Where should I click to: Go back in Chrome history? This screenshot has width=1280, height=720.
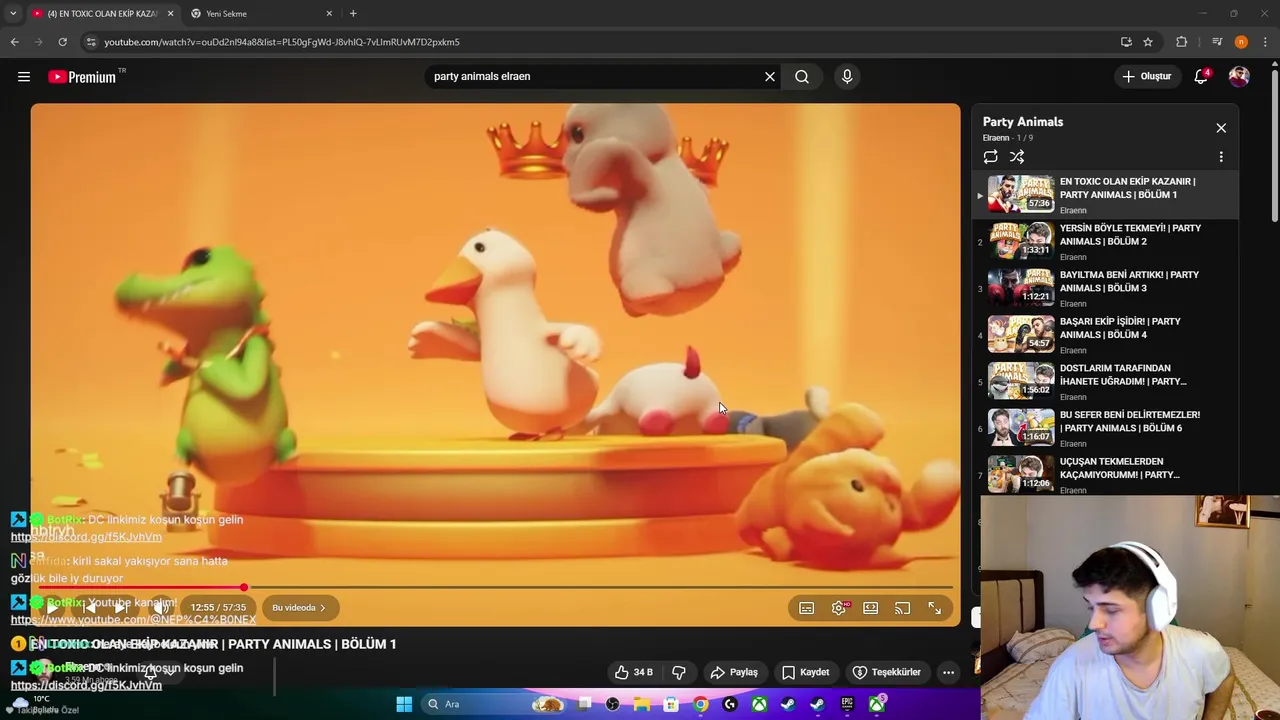point(14,42)
